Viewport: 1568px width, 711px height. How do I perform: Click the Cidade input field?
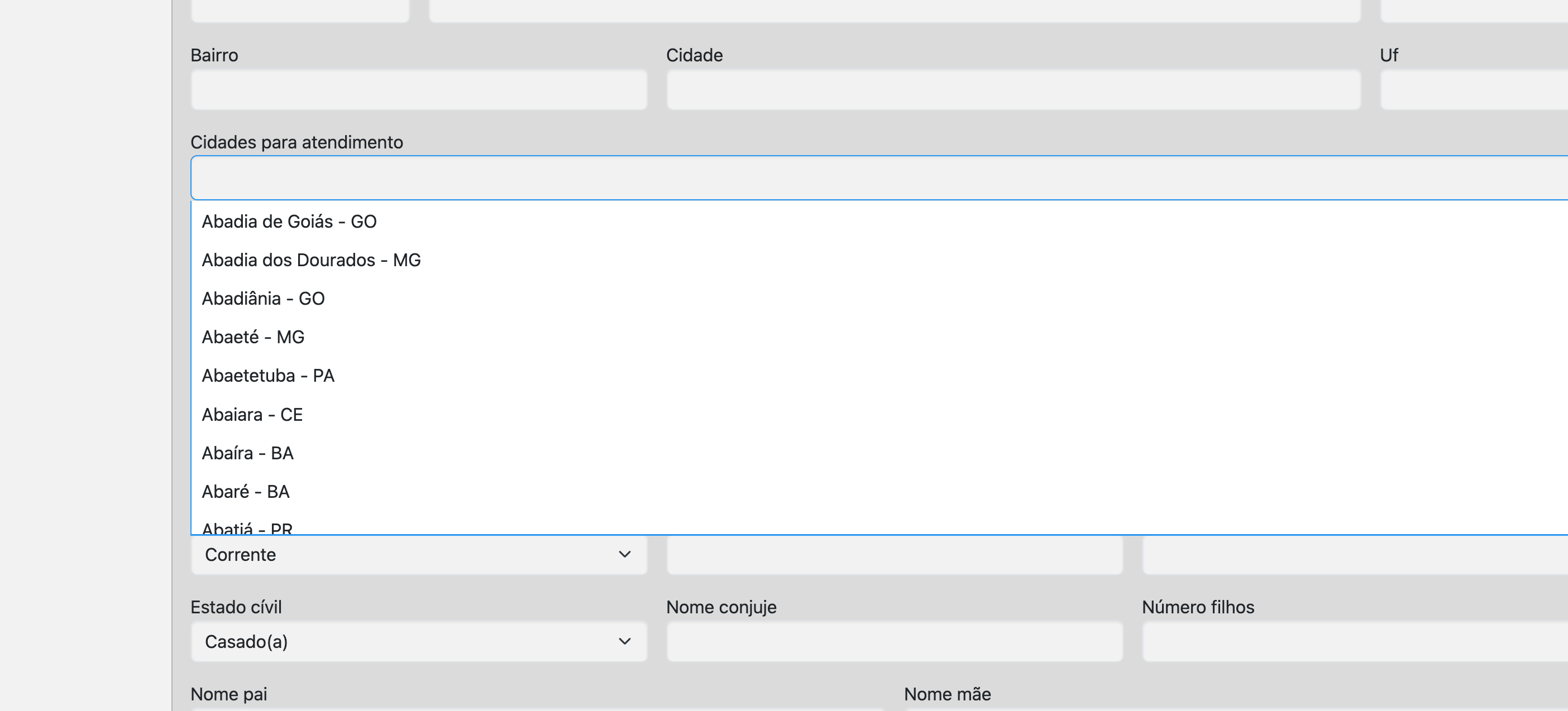[x=1014, y=90]
